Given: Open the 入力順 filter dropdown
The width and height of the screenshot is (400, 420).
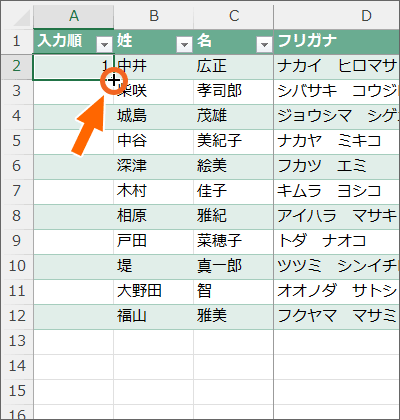Looking at the screenshot, I should (x=104, y=44).
